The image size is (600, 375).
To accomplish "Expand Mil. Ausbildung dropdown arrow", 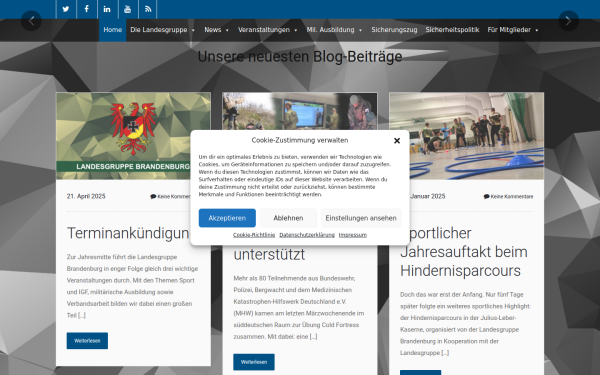I will coord(360,30).
